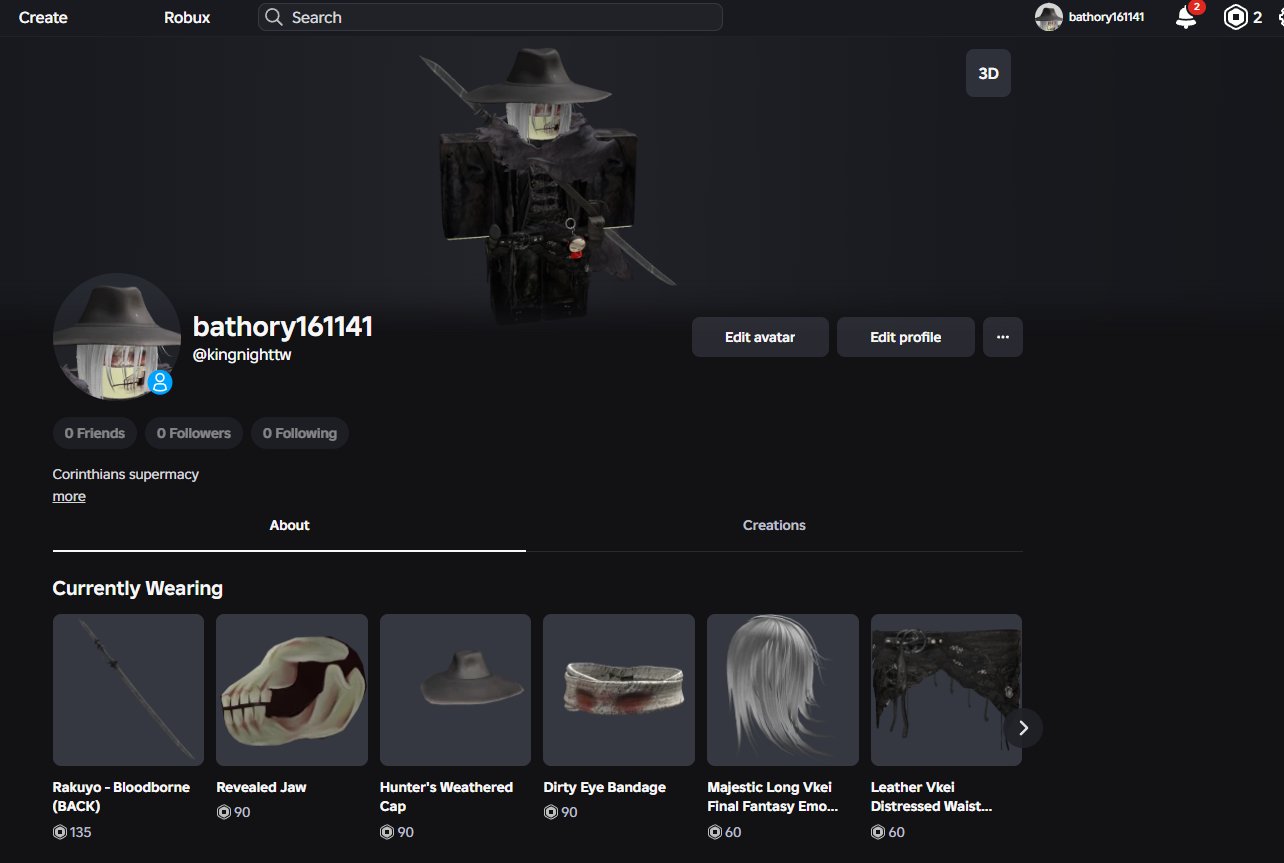Open the Revealed Jaw item thumbnail
This screenshot has height=863, width=1284.
292,690
